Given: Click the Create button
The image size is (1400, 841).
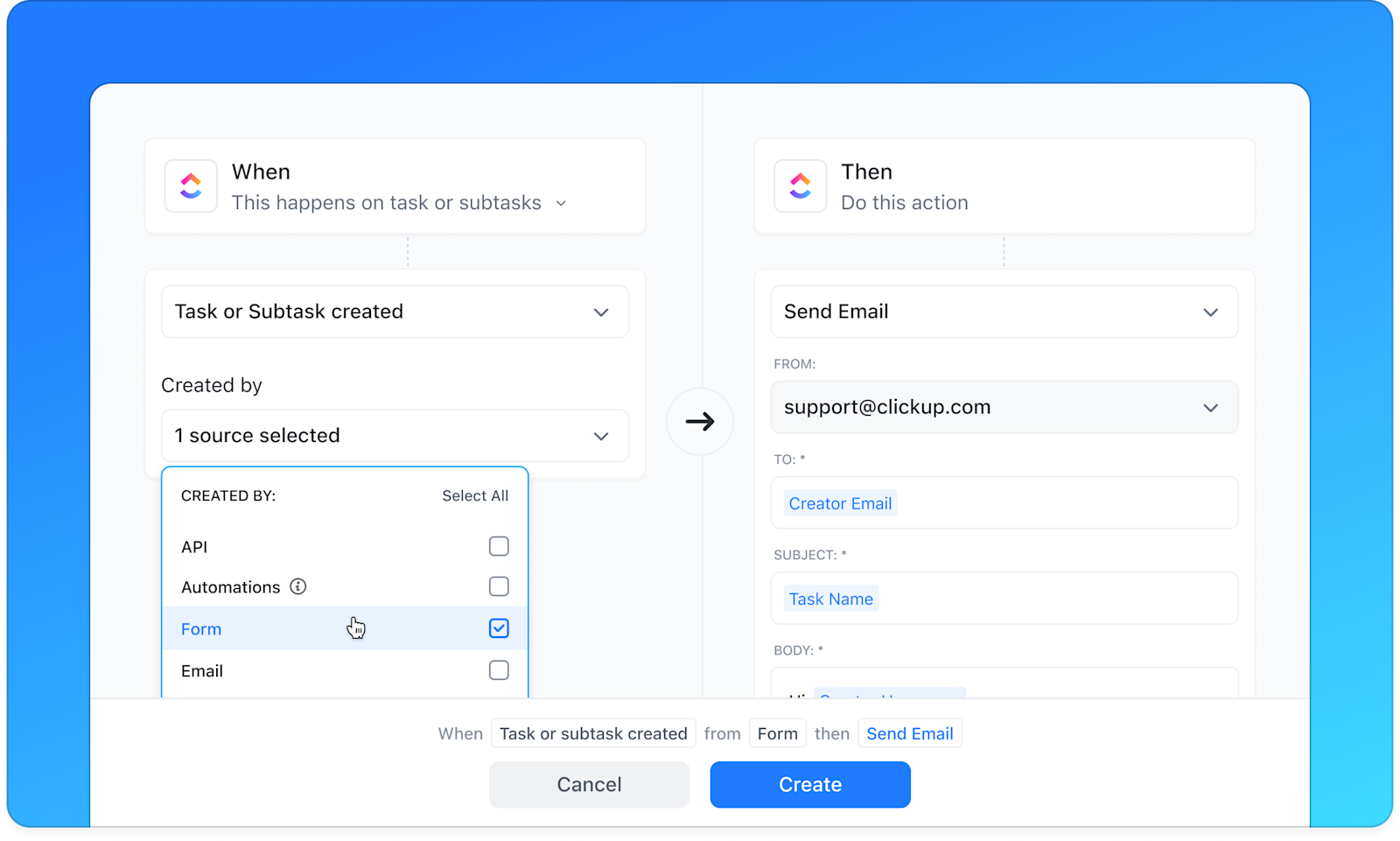Looking at the screenshot, I should click(x=809, y=784).
